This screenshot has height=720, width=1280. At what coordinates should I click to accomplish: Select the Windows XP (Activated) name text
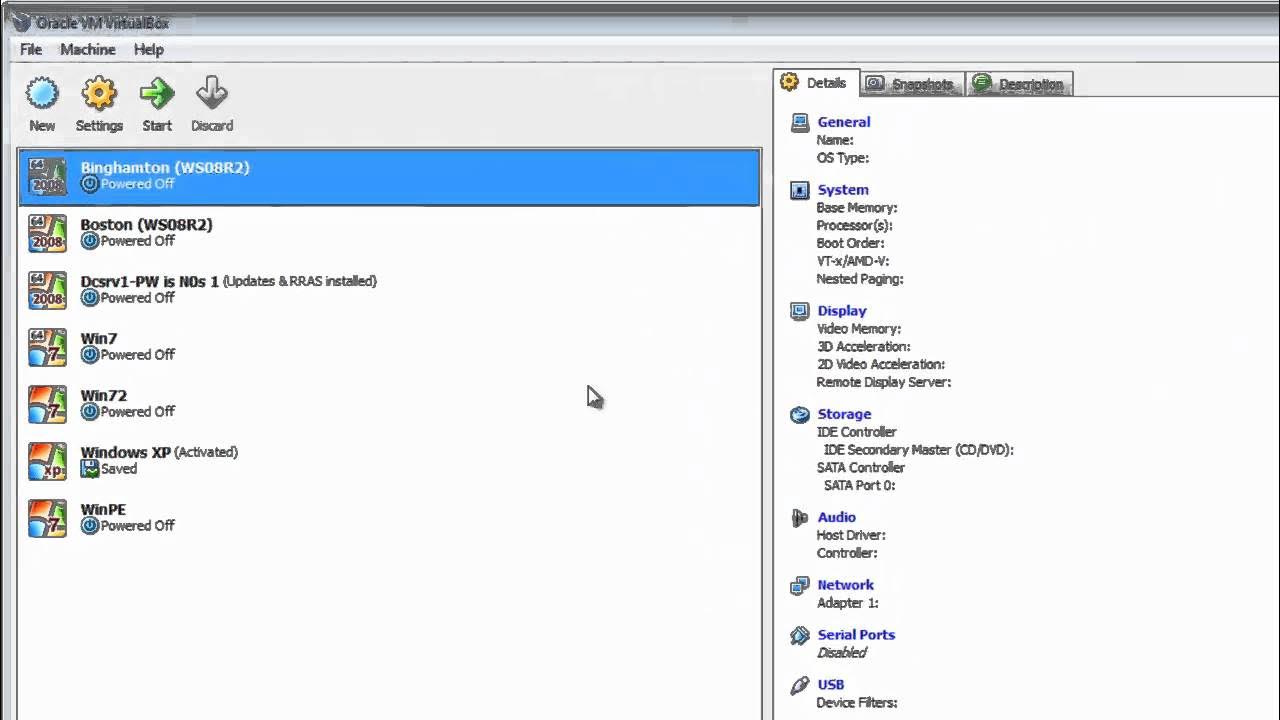[x=159, y=453]
